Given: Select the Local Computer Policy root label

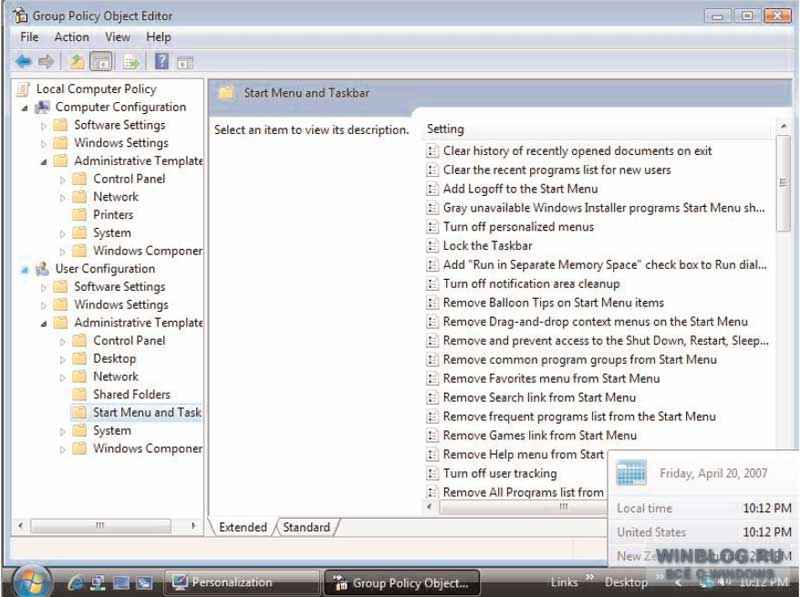Looking at the screenshot, I should tap(96, 89).
